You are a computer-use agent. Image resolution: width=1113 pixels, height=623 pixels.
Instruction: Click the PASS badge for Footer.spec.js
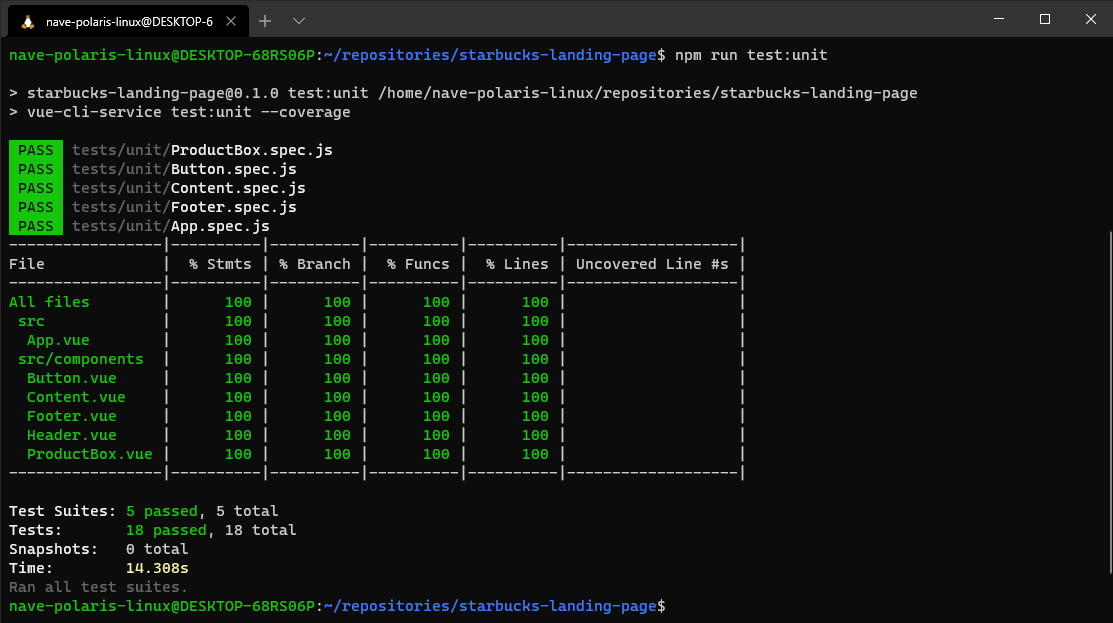tap(35, 207)
